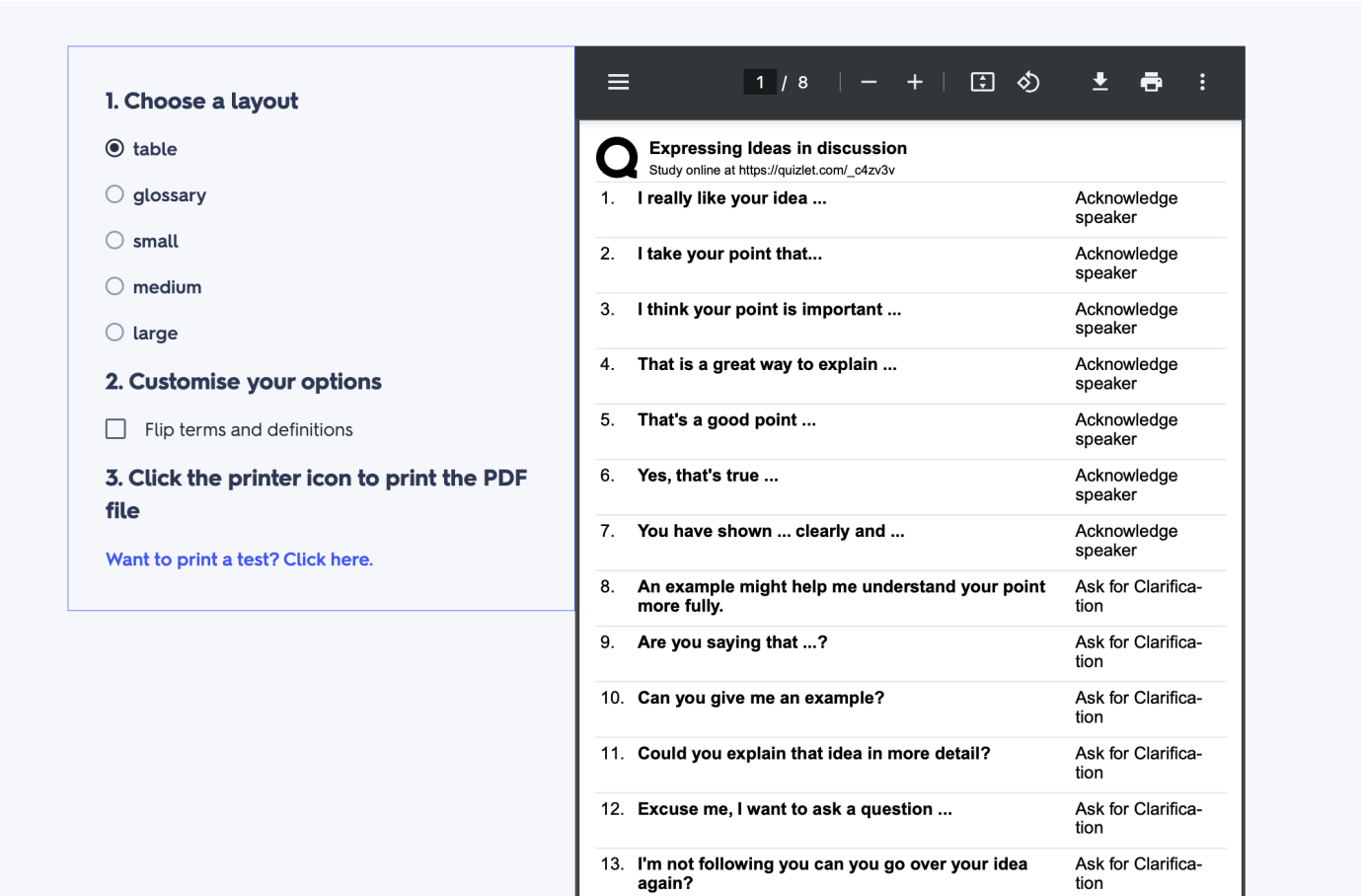The height and width of the screenshot is (896, 1361).
Task: Click the '1. Choose a layout' heading
Action: (x=201, y=101)
